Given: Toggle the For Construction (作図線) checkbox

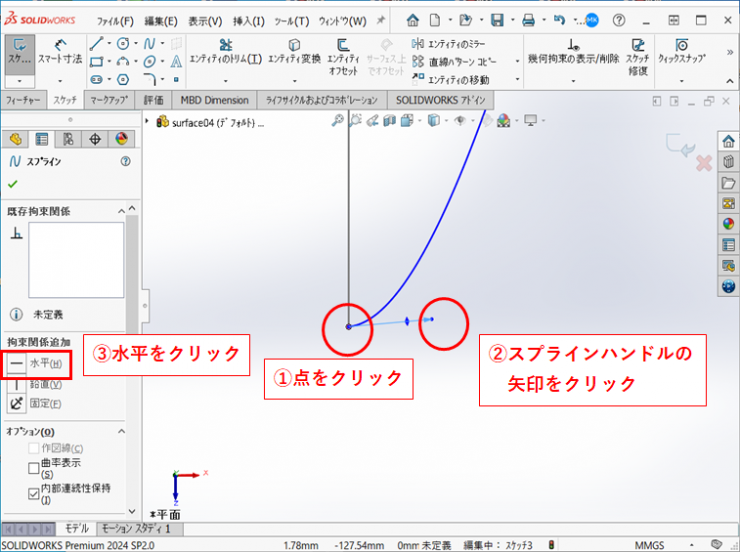Looking at the screenshot, I should coord(34,448).
